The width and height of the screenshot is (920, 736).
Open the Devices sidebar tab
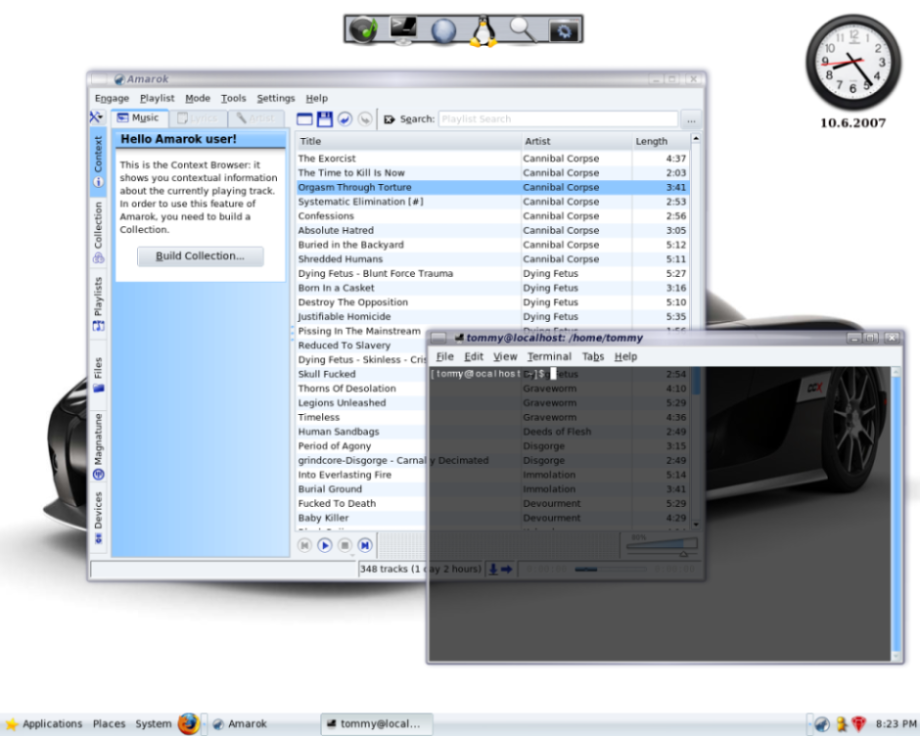98,518
